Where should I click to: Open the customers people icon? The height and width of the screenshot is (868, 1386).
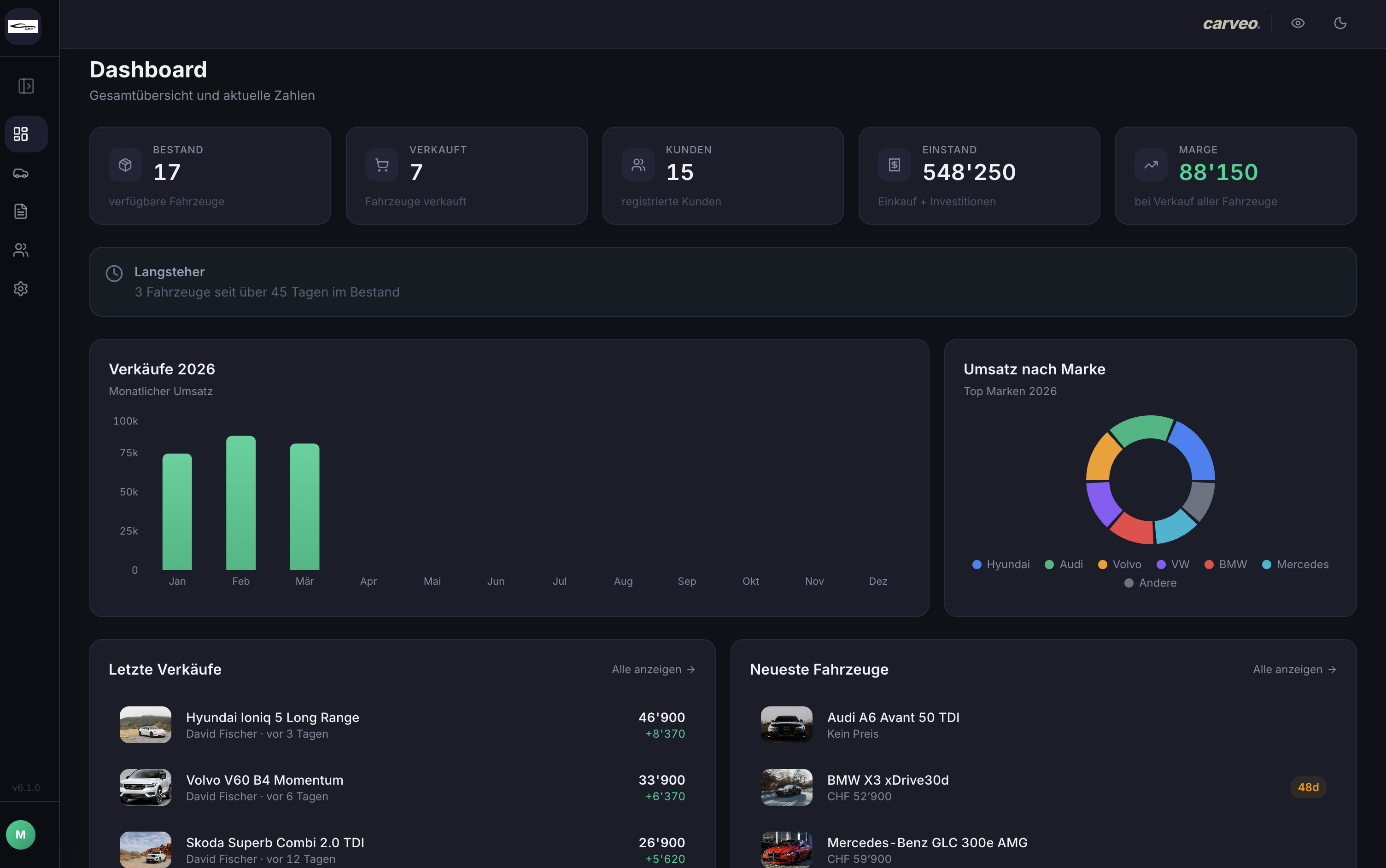click(21, 250)
